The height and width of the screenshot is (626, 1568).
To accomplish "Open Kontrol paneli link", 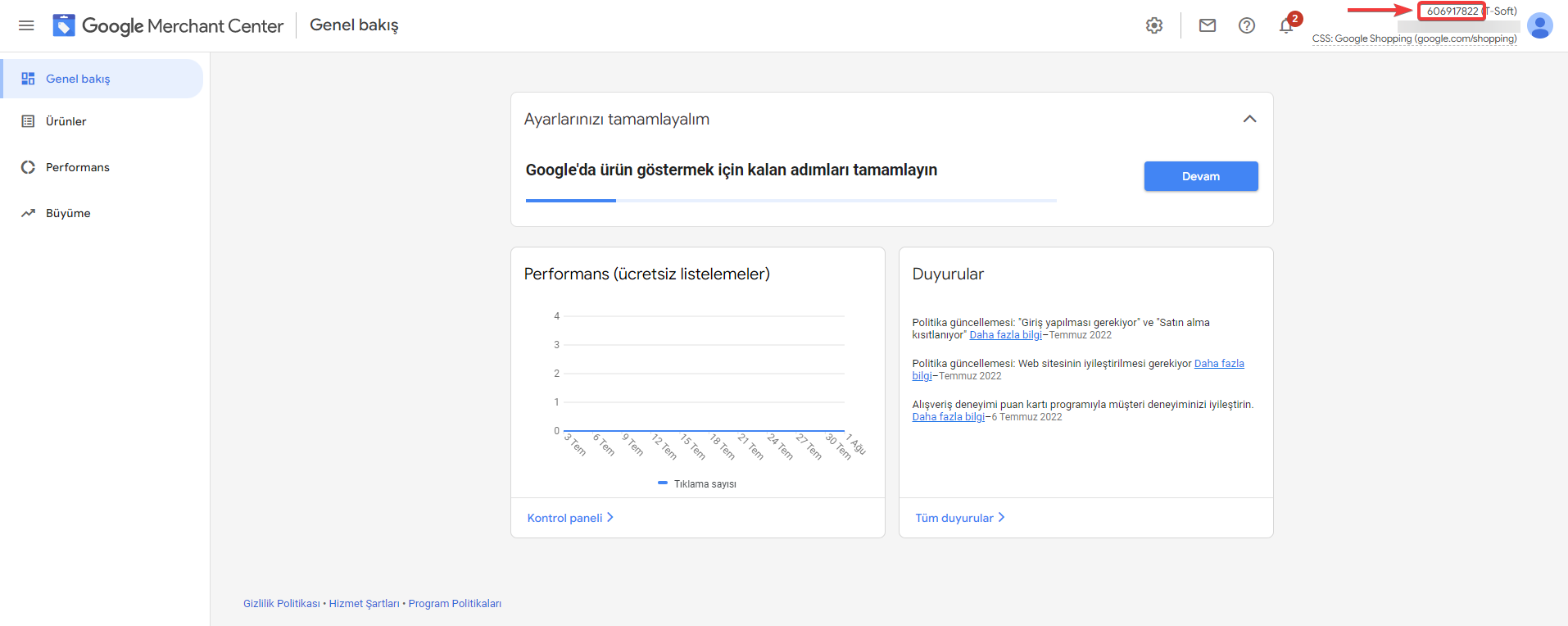I will pyautogui.click(x=570, y=518).
